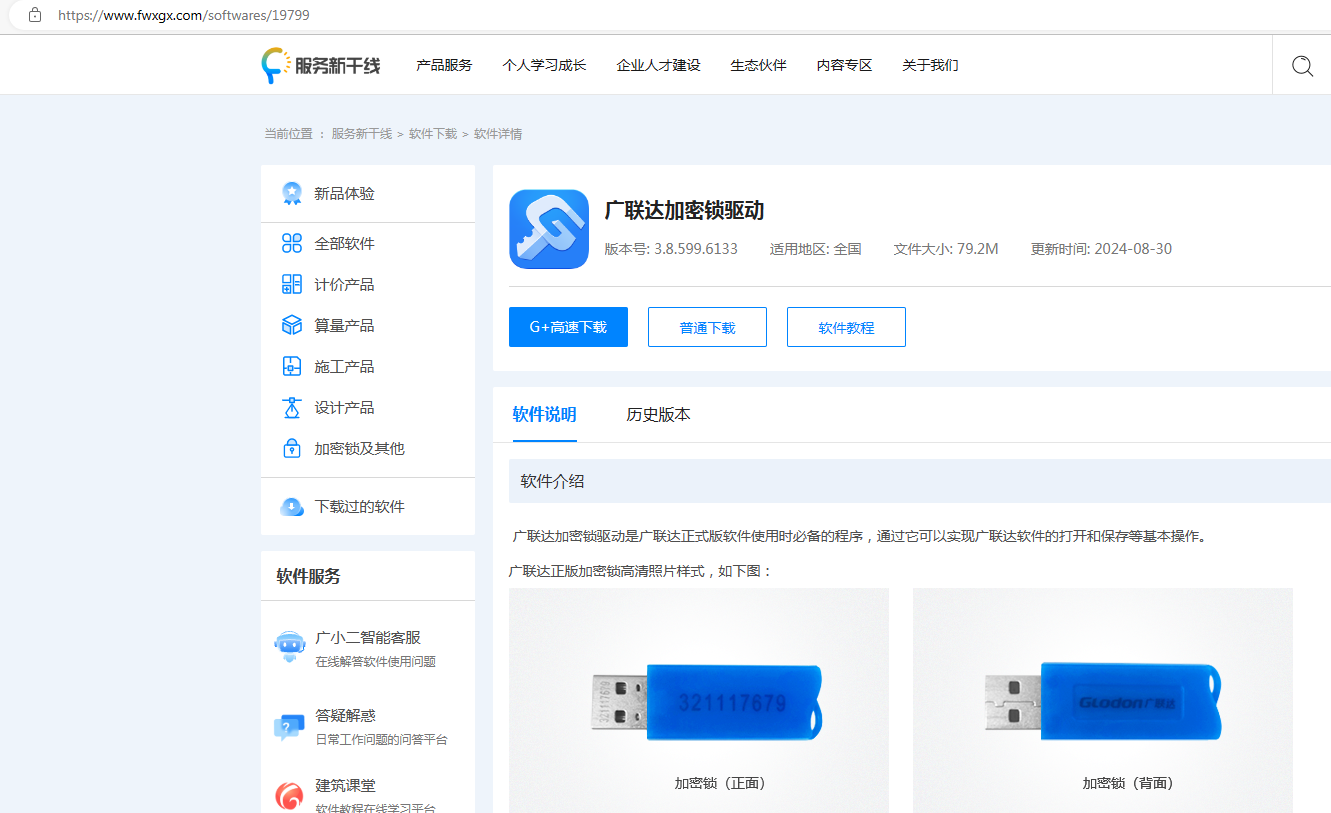The height and width of the screenshot is (813, 1331).
Task: Click the 软件介绍 section header
Action: [920, 481]
